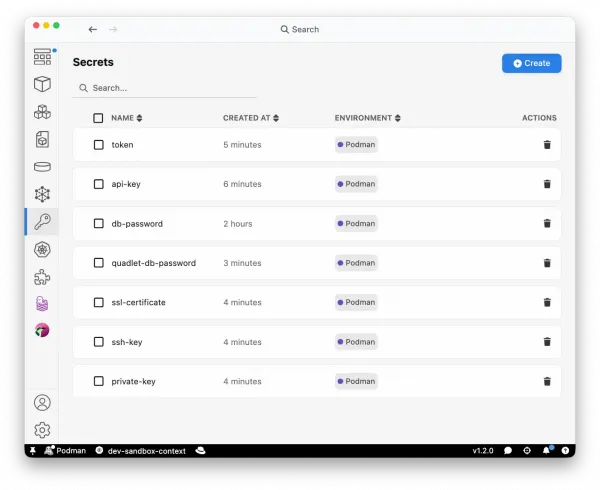Image resolution: width=600 pixels, height=490 pixels.
Task: Click the Podman badge in db-password row
Action: click(356, 223)
